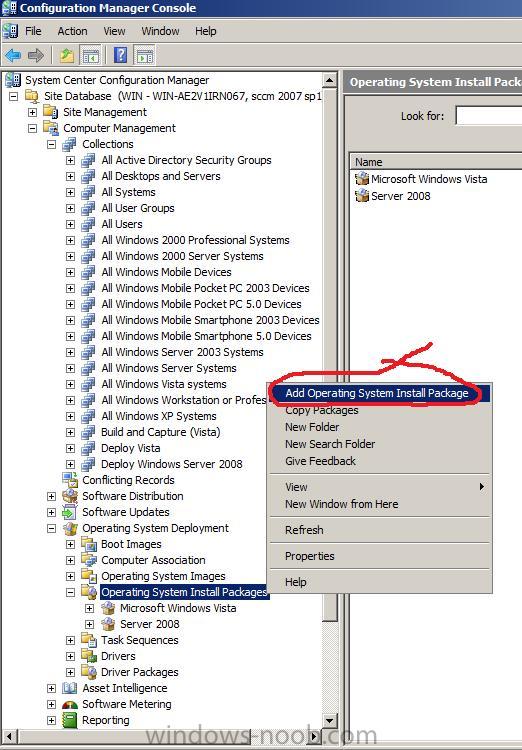Click the Name column header
The image size is (522, 750).
point(436,162)
